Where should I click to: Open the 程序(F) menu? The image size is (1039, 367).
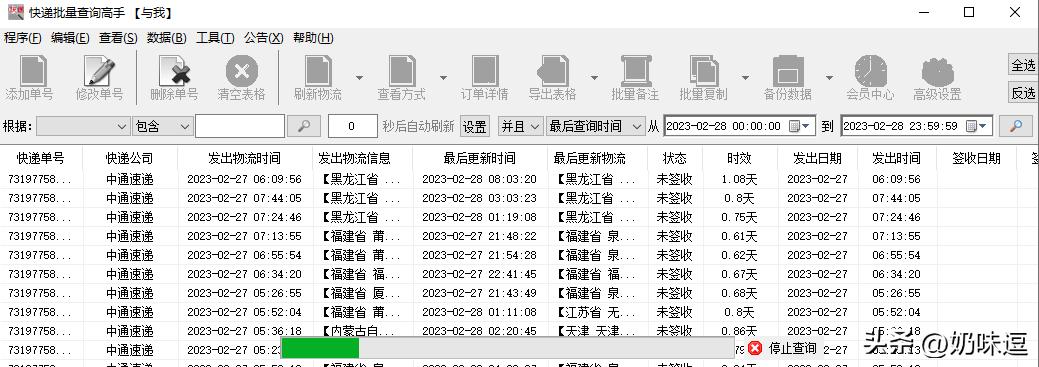(23, 38)
